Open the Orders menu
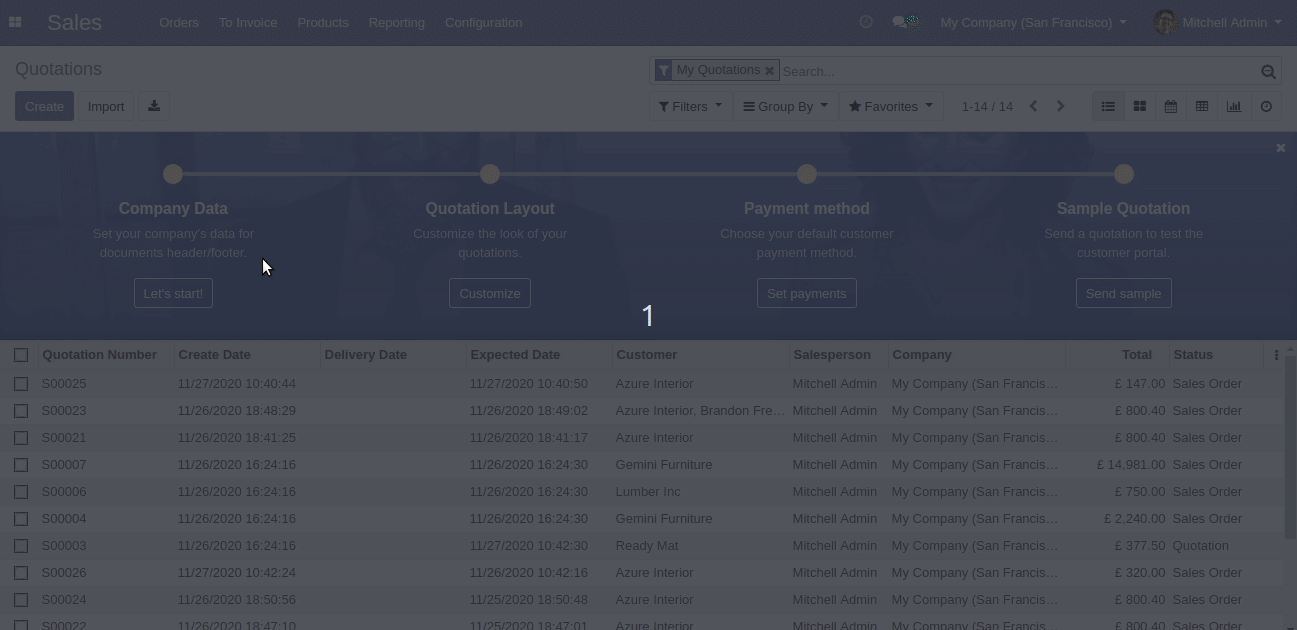1297x630 pixels. click(x=179, y=22)
